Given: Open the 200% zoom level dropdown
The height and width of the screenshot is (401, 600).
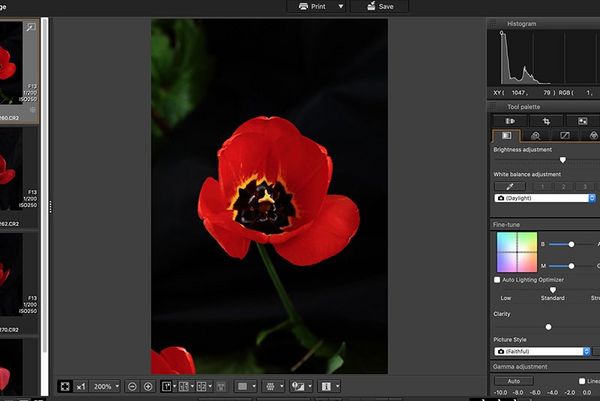Looking at the screenshot, I should coord(106,386).
